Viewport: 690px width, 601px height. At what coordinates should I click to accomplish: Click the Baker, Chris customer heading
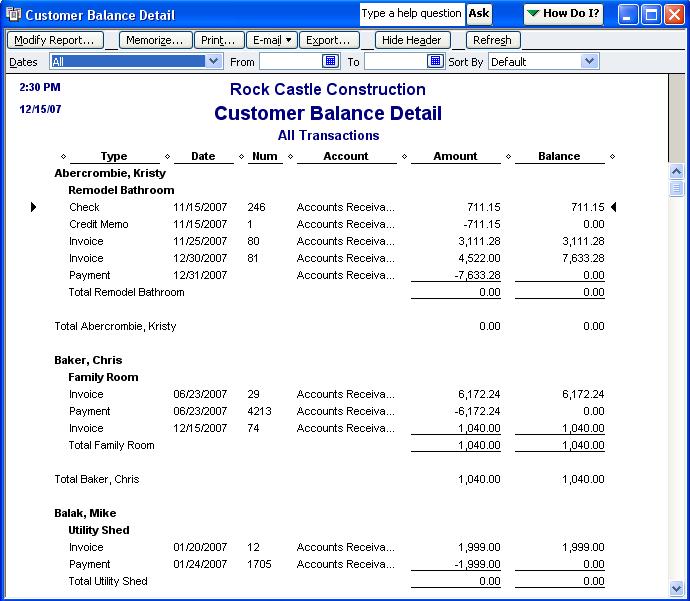click(x=88, y=360)
